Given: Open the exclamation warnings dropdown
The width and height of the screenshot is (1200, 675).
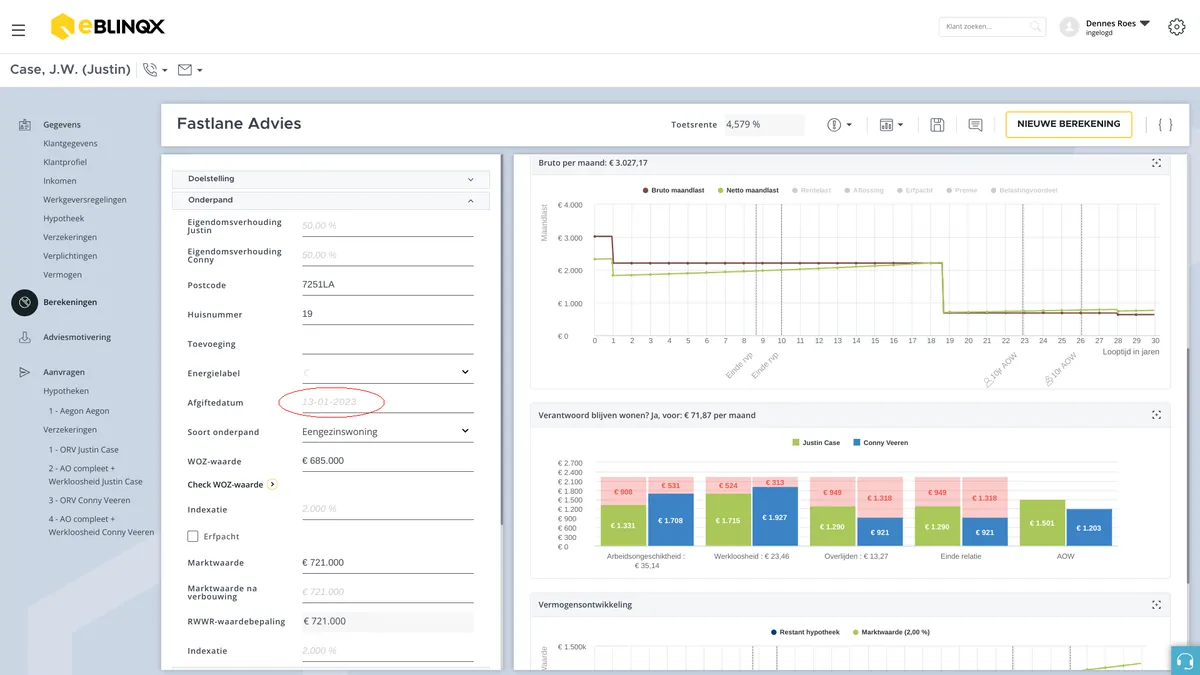Looking at the screenshot, I should 839,125.
